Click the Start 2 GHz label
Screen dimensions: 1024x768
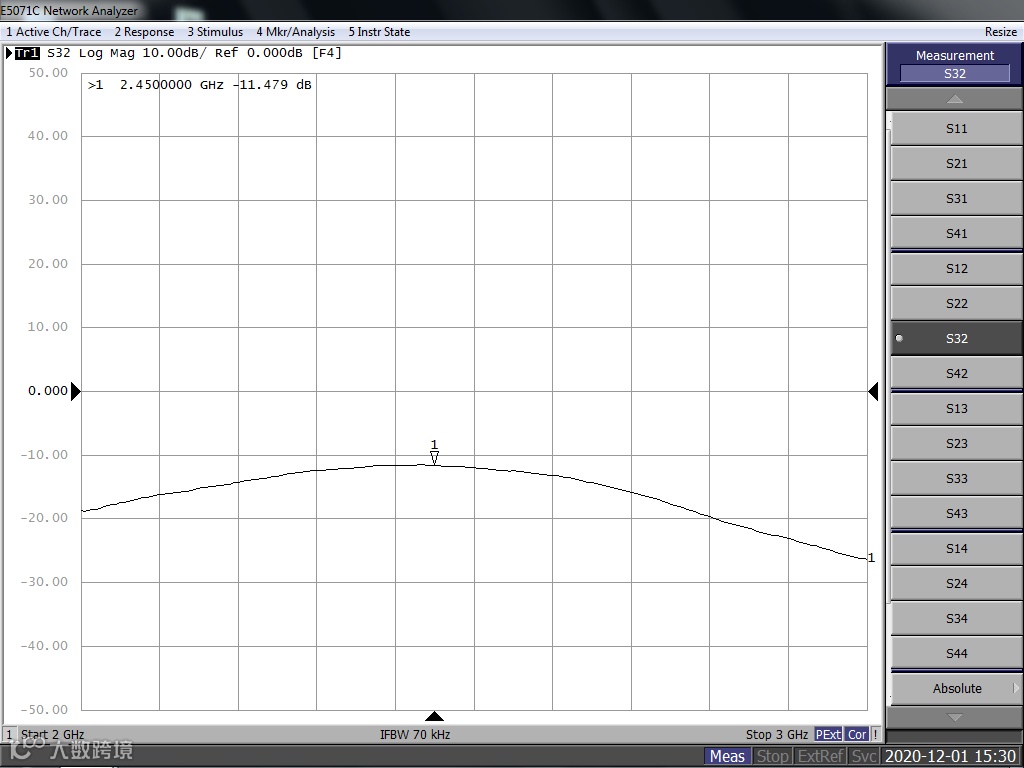(52, 734)
